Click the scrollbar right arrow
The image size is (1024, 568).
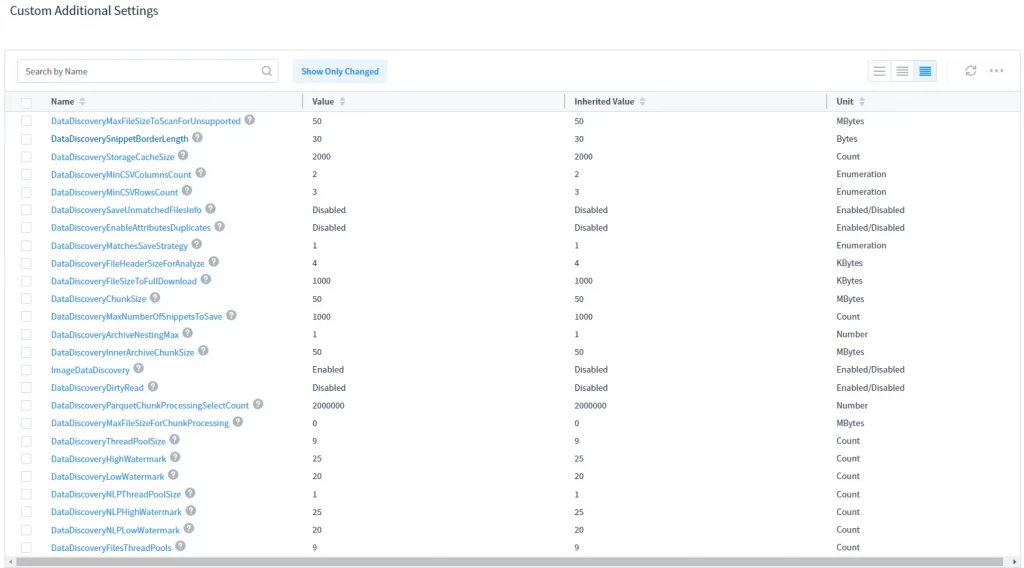point(1014,561)
